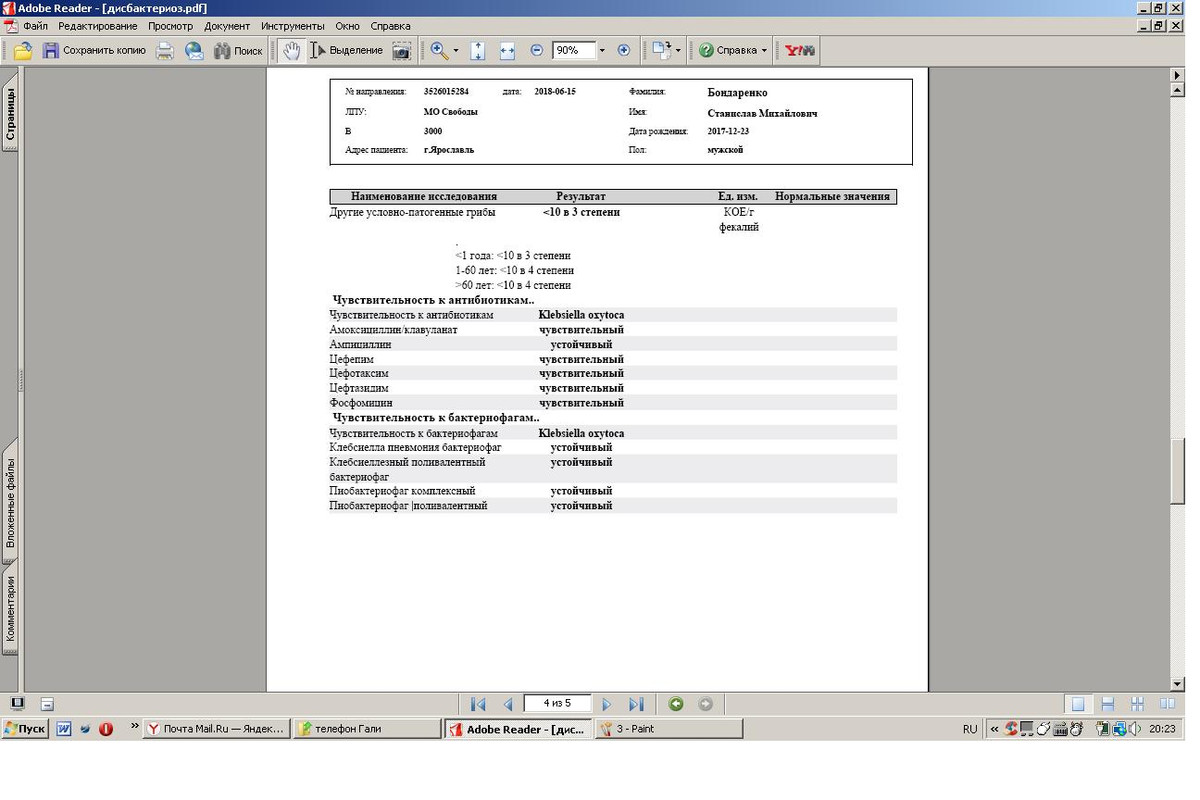Expand zoom tool dropdown arrow

coord(456,50)
